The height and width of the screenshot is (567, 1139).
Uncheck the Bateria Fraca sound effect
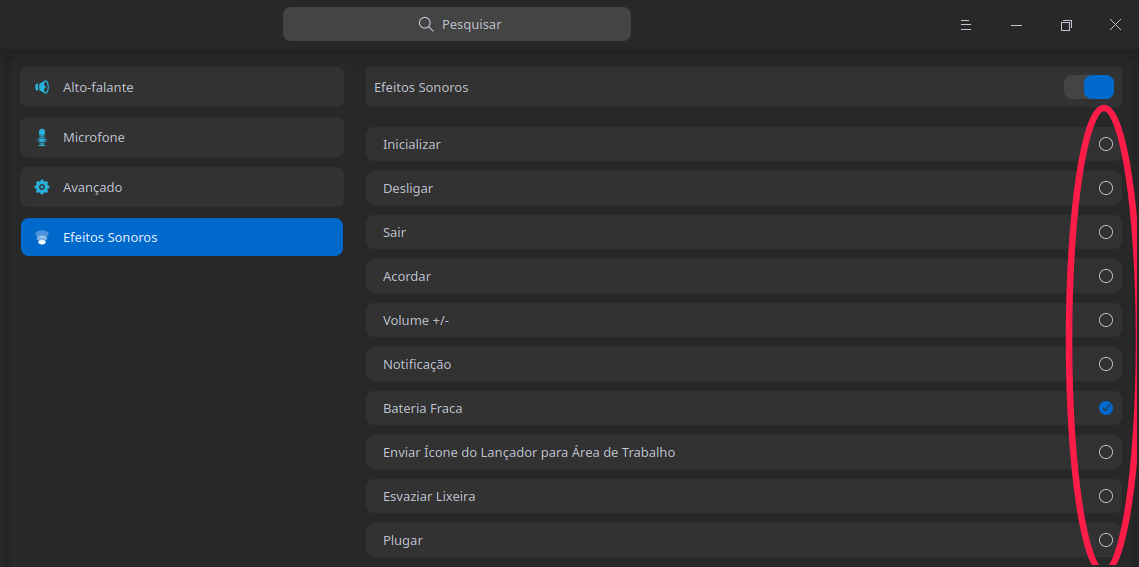point(1106,408)
